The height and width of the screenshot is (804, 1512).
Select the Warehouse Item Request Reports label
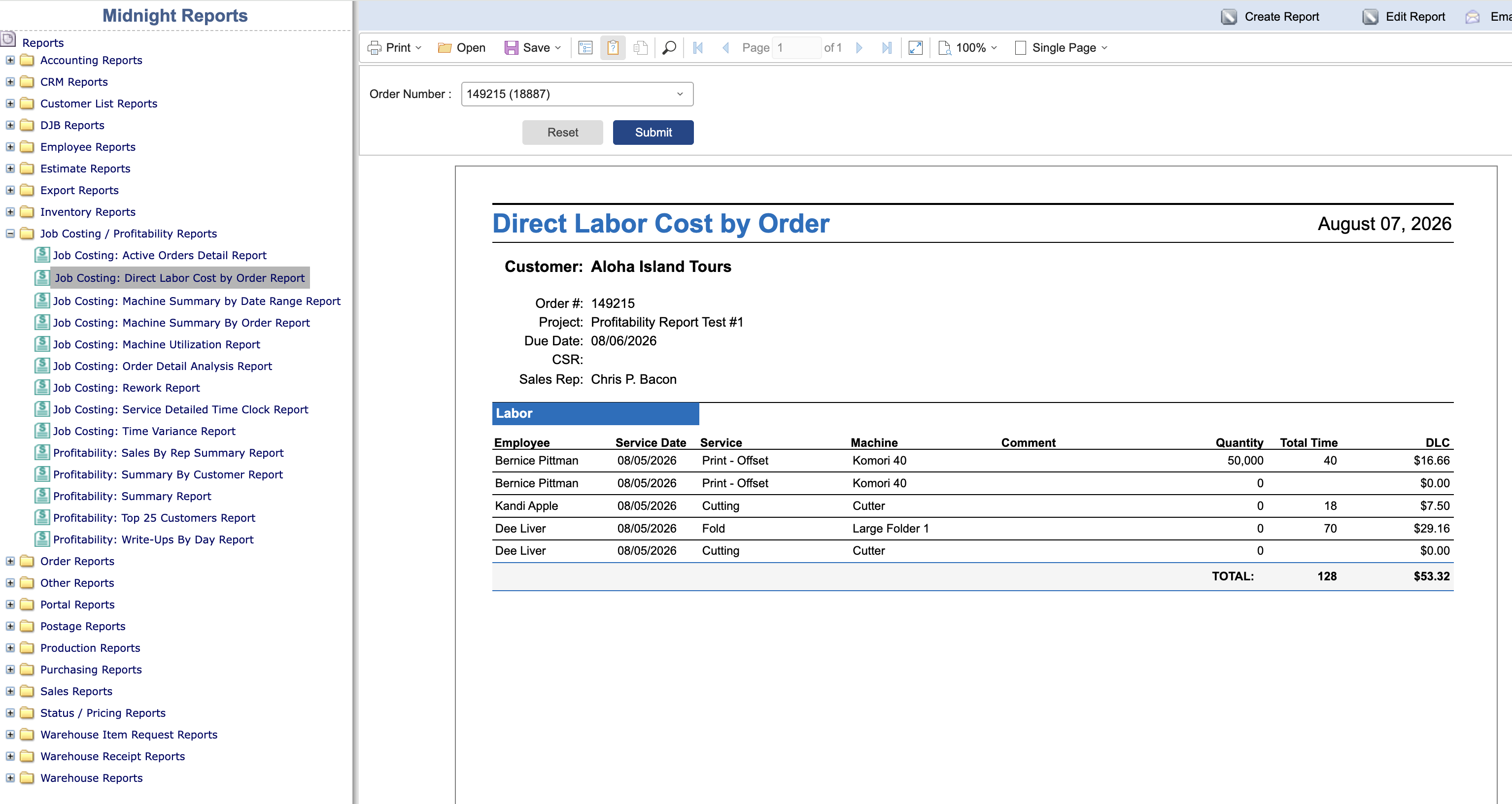click(129, 735)
